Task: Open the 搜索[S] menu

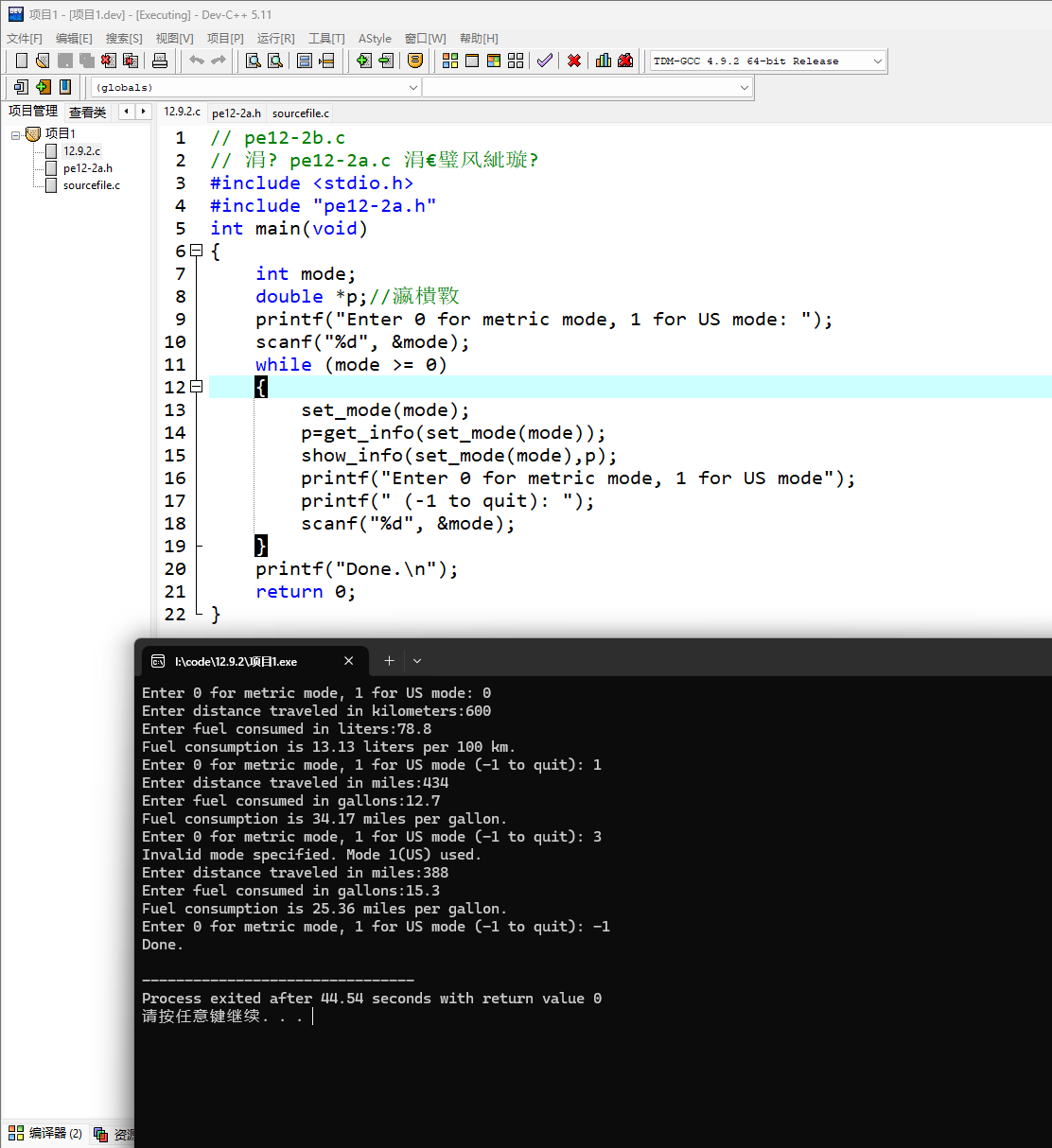Action: click(x=124, y=38)
